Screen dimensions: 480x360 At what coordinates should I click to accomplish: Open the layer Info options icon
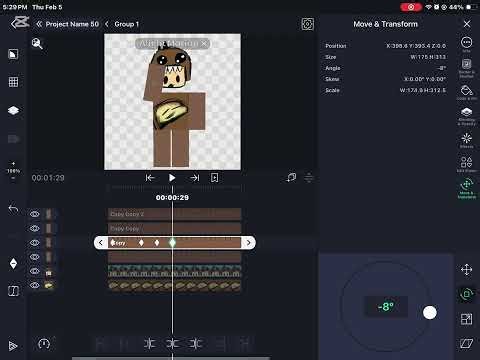tap(466, 43)
